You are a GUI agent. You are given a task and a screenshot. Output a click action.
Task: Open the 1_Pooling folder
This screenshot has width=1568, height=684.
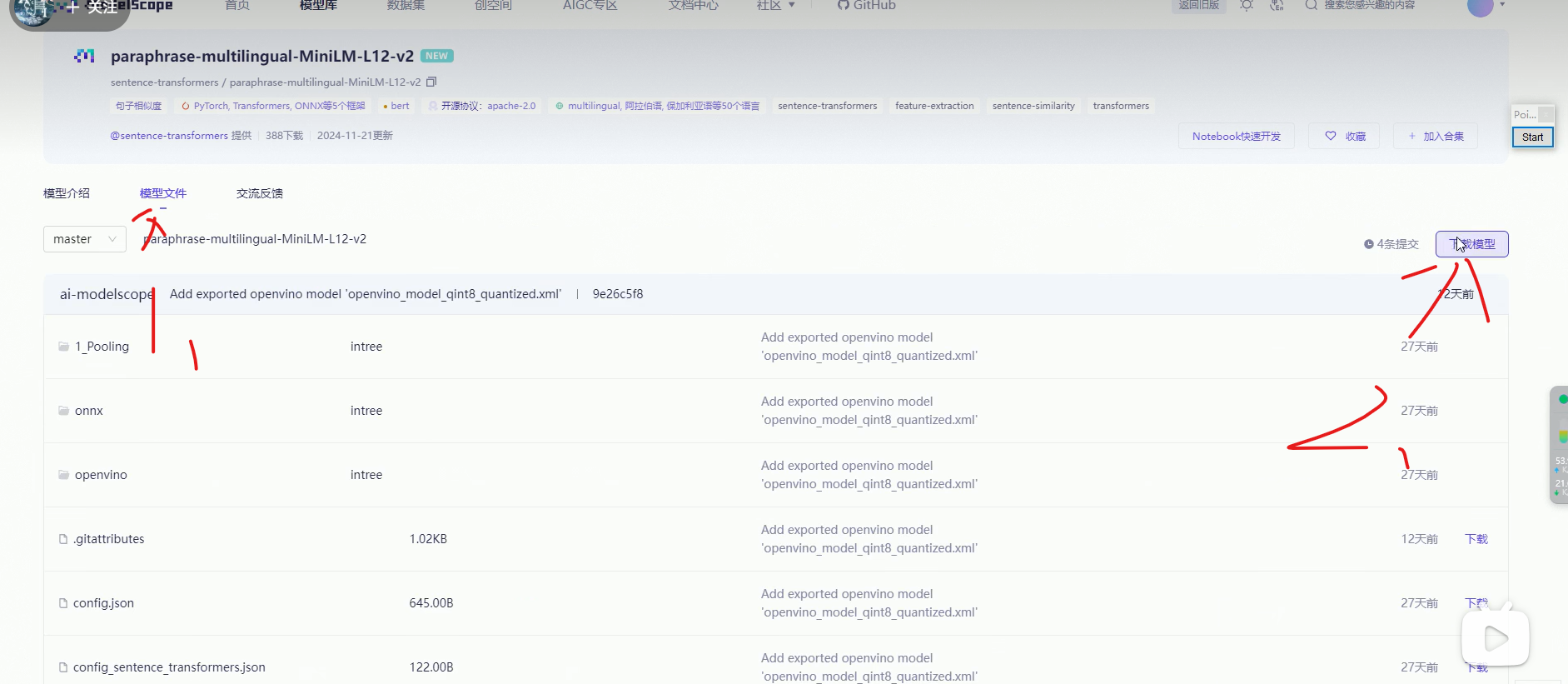click(102, 347)
